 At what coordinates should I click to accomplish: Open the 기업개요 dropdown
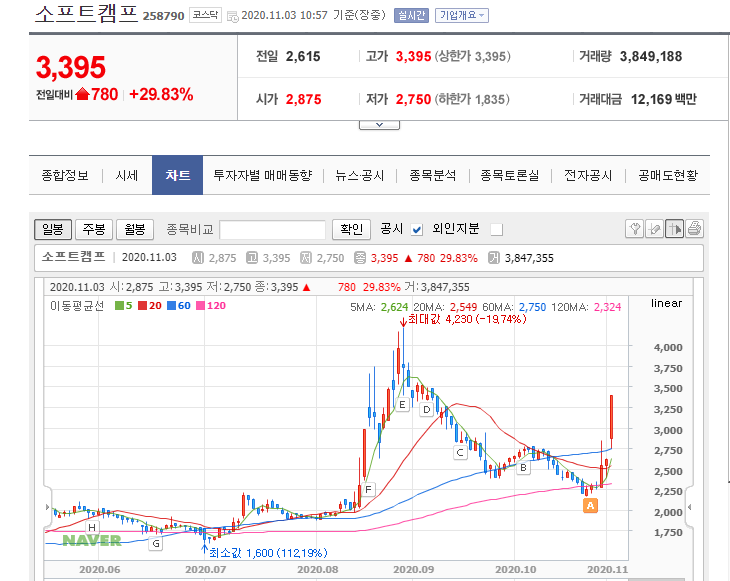pos(462,15)
